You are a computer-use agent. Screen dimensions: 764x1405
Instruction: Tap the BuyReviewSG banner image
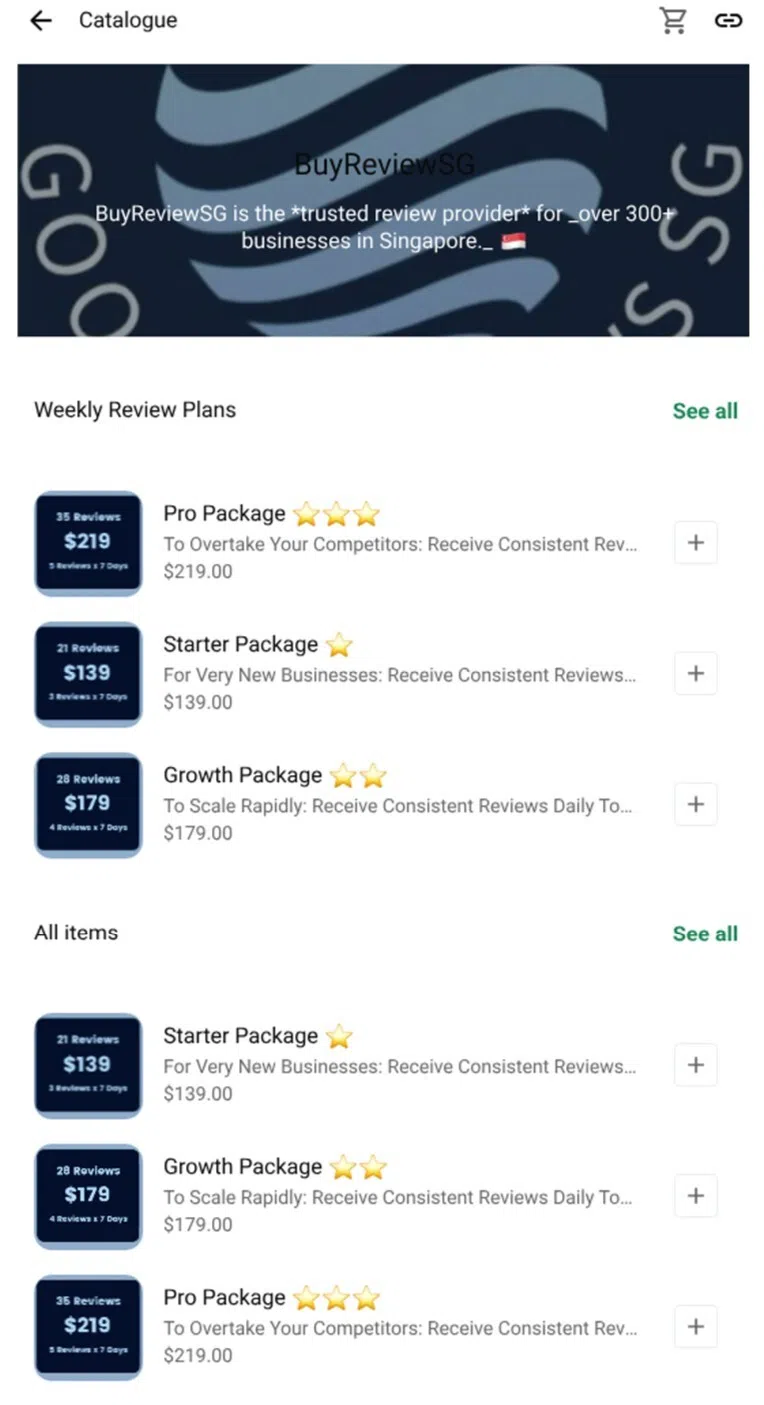(383, 200)
